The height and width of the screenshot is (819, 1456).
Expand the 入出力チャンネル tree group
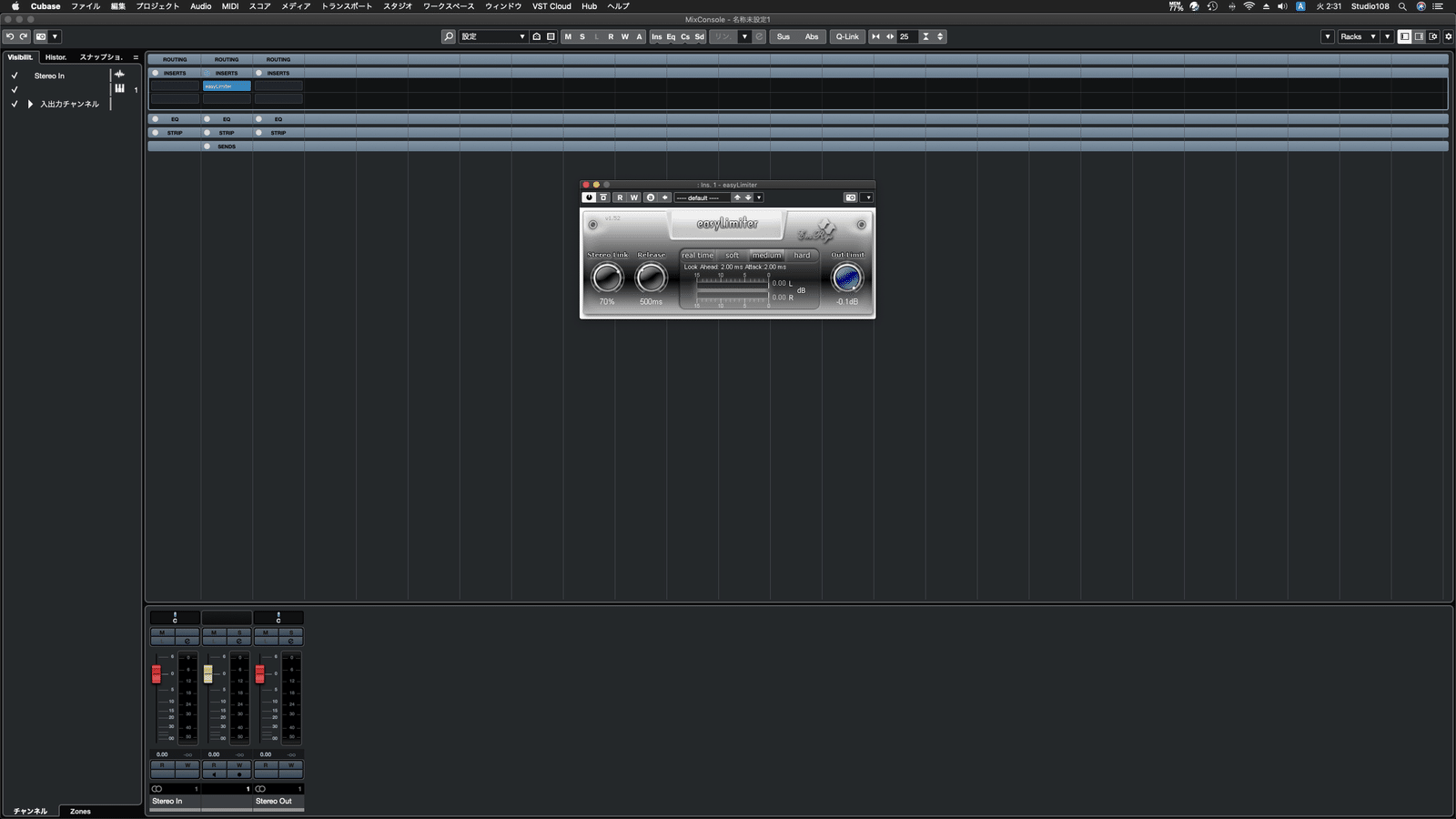(30, 104)
